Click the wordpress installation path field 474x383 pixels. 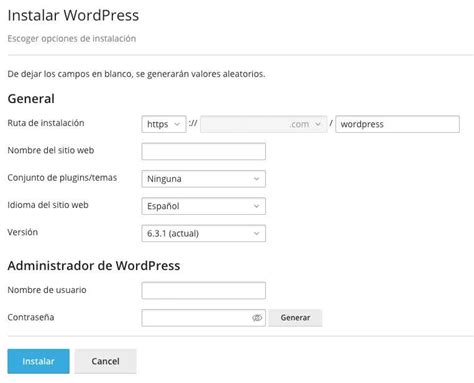pos(397,124)
